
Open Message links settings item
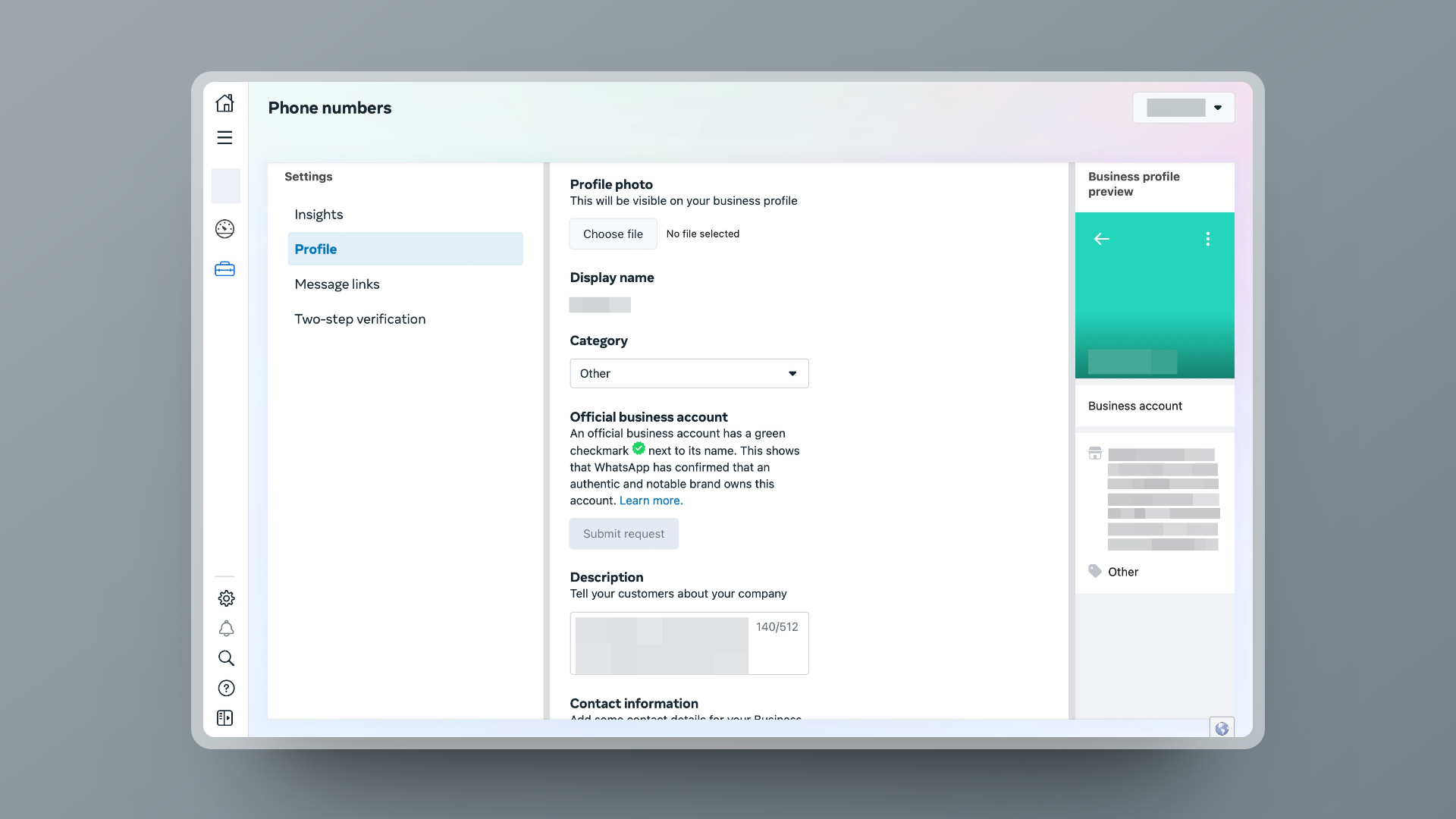point(337,284)
